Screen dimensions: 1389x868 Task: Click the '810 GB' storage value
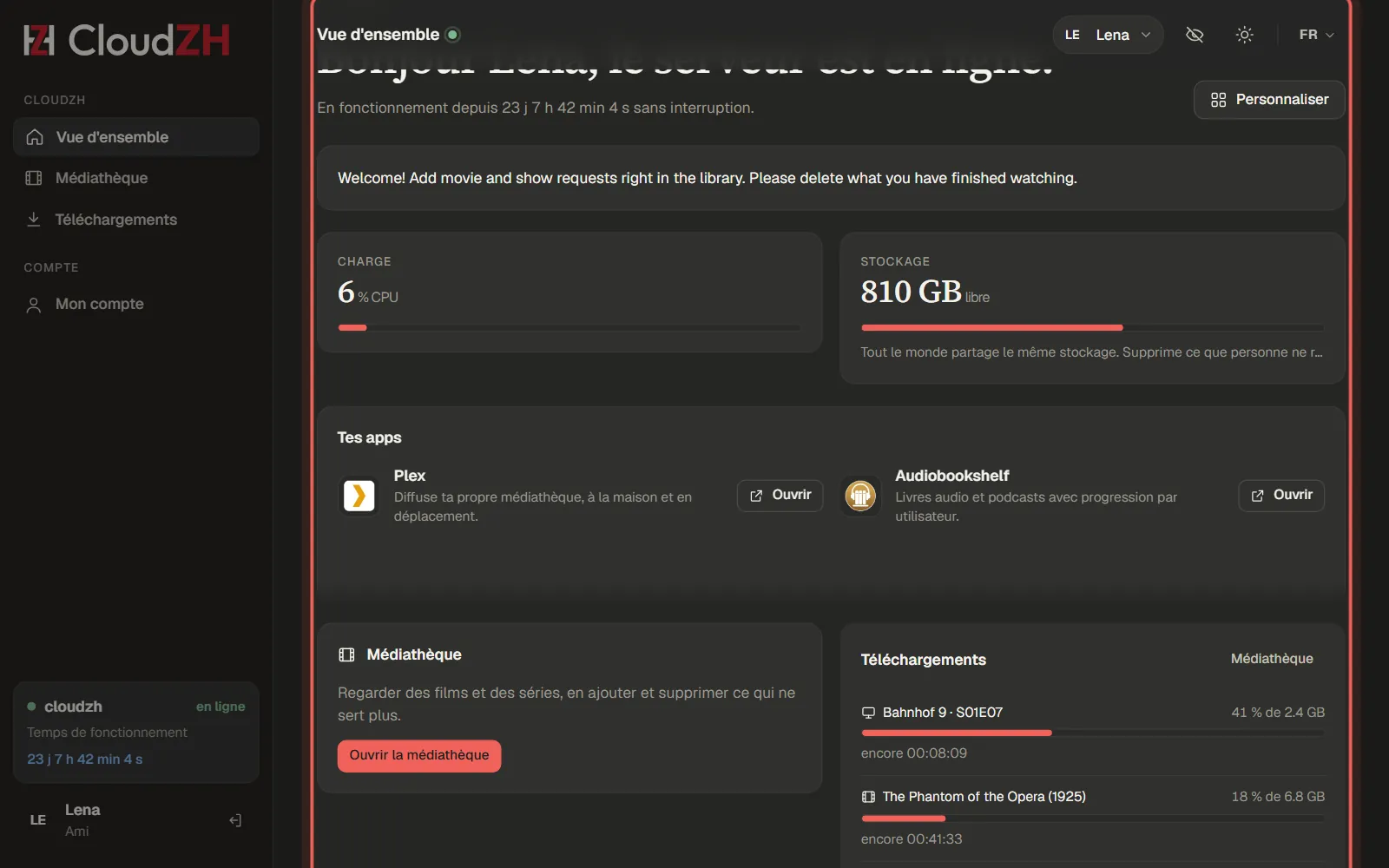coord(911,292)
